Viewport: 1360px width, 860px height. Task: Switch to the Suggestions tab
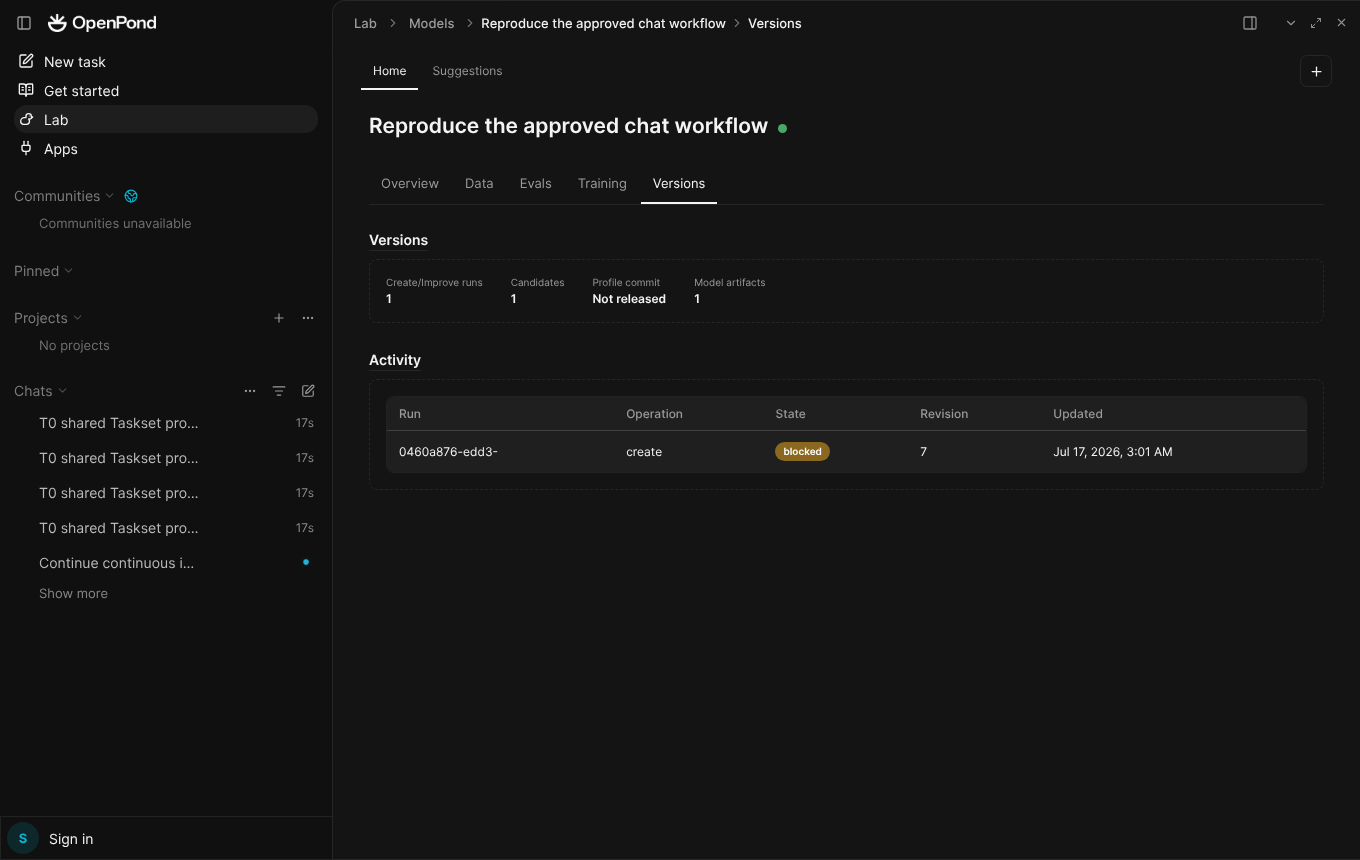pyautogui.click(x=467, y=71)
